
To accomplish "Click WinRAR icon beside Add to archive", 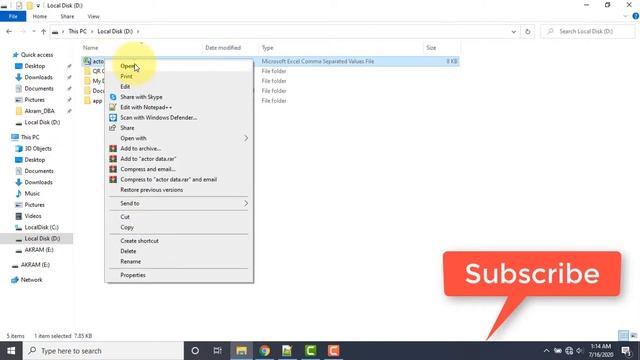I will (x=113, y=148).
